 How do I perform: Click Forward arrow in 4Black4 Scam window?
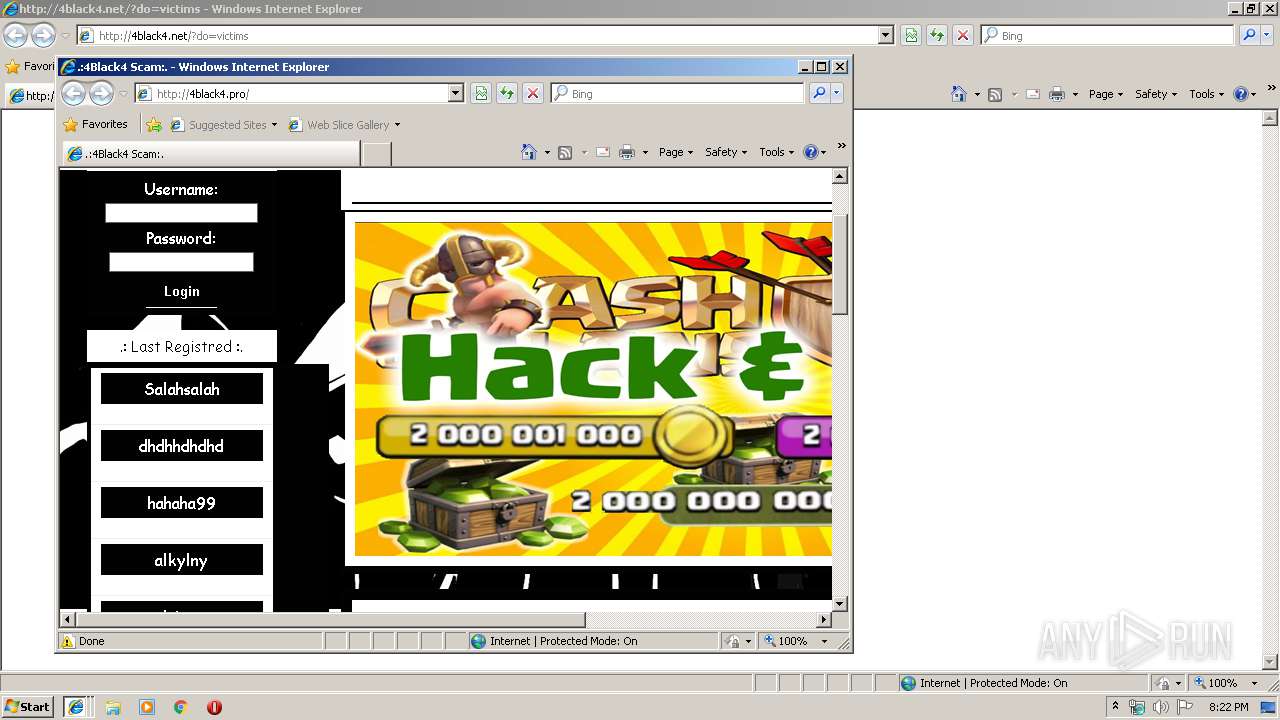pyautogui.click(x=101, y=94)
